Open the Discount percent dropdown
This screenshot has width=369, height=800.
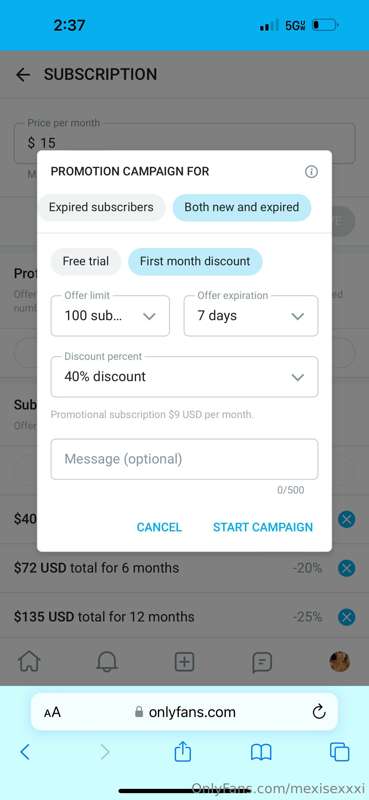point(184,377)
